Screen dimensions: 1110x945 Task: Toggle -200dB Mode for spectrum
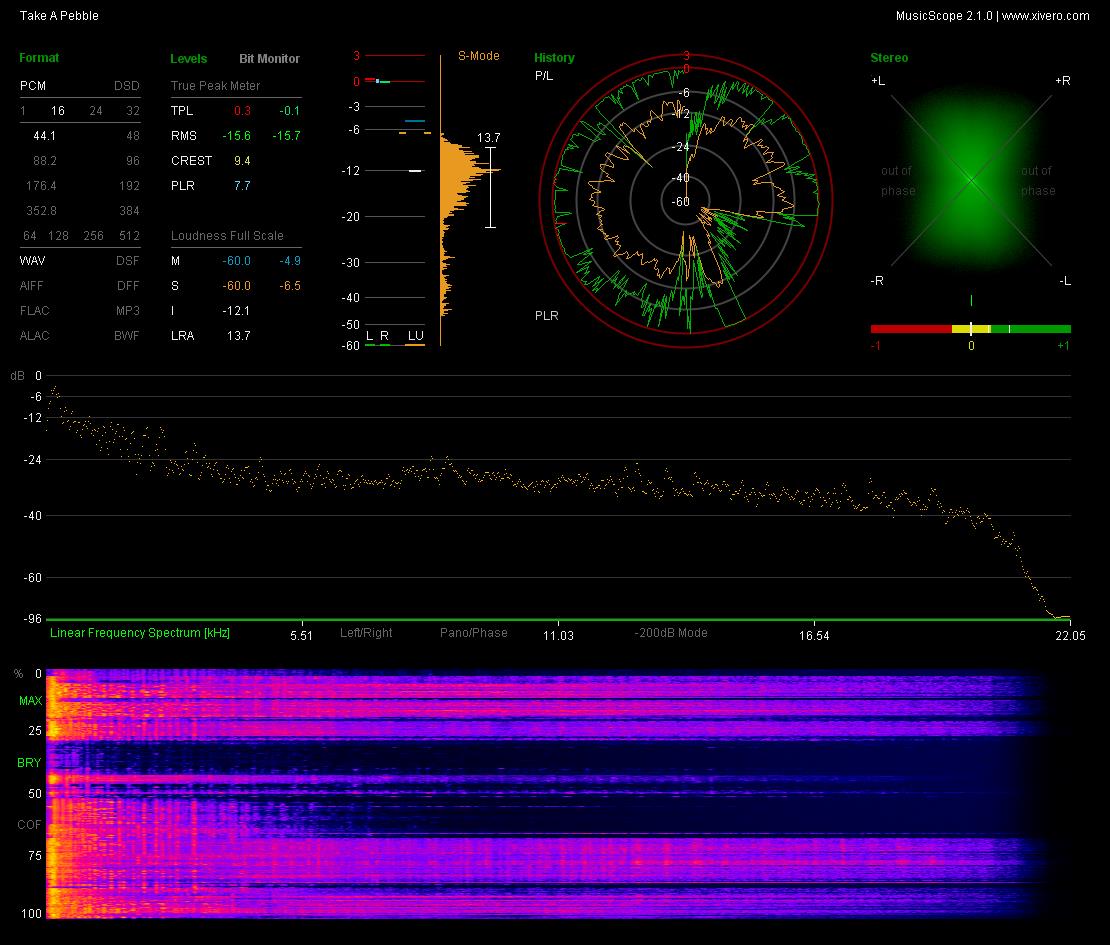(670, 633)
